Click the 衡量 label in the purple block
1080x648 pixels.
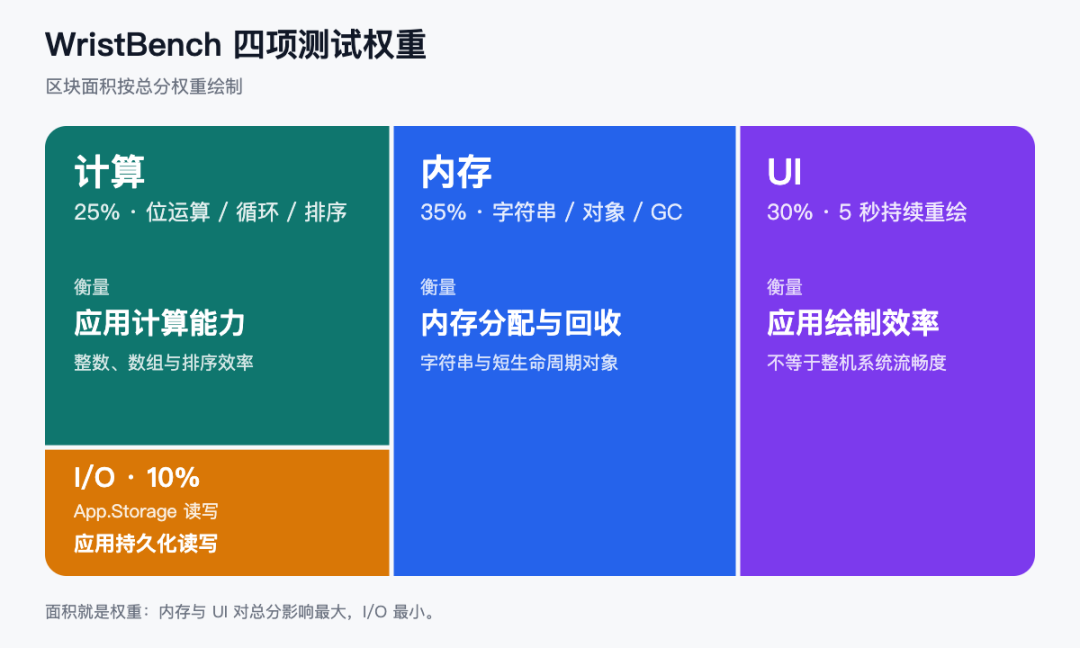point(785,286)
